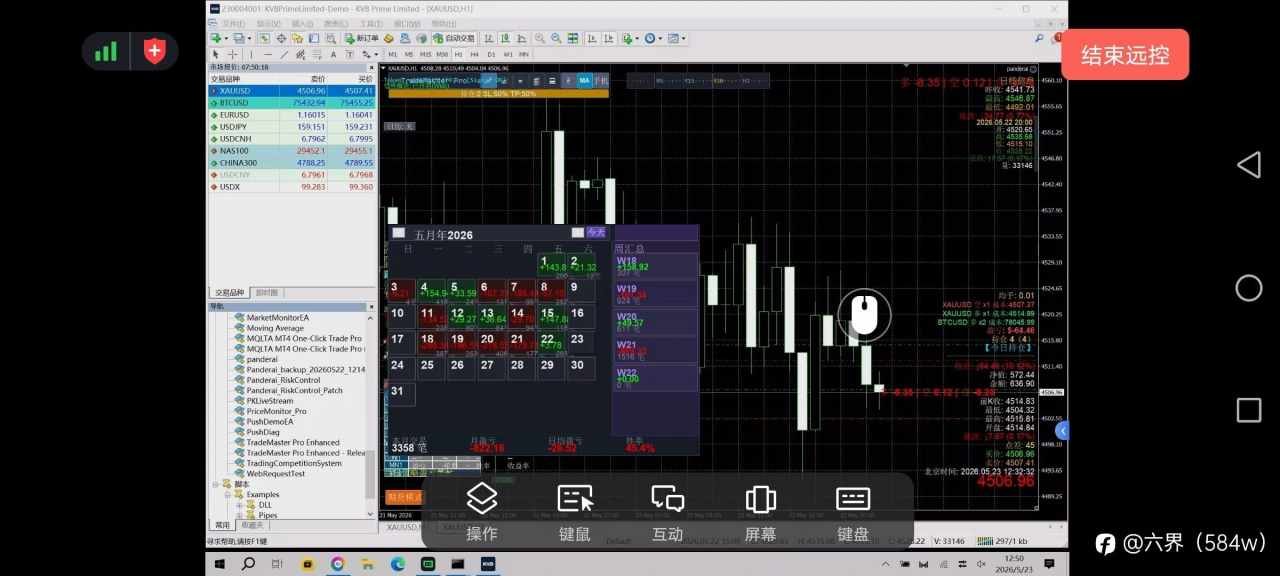Select the XAUUSD row in market watch
The height and width of the screenshot is (576, 1280).
tap(291, 90)
